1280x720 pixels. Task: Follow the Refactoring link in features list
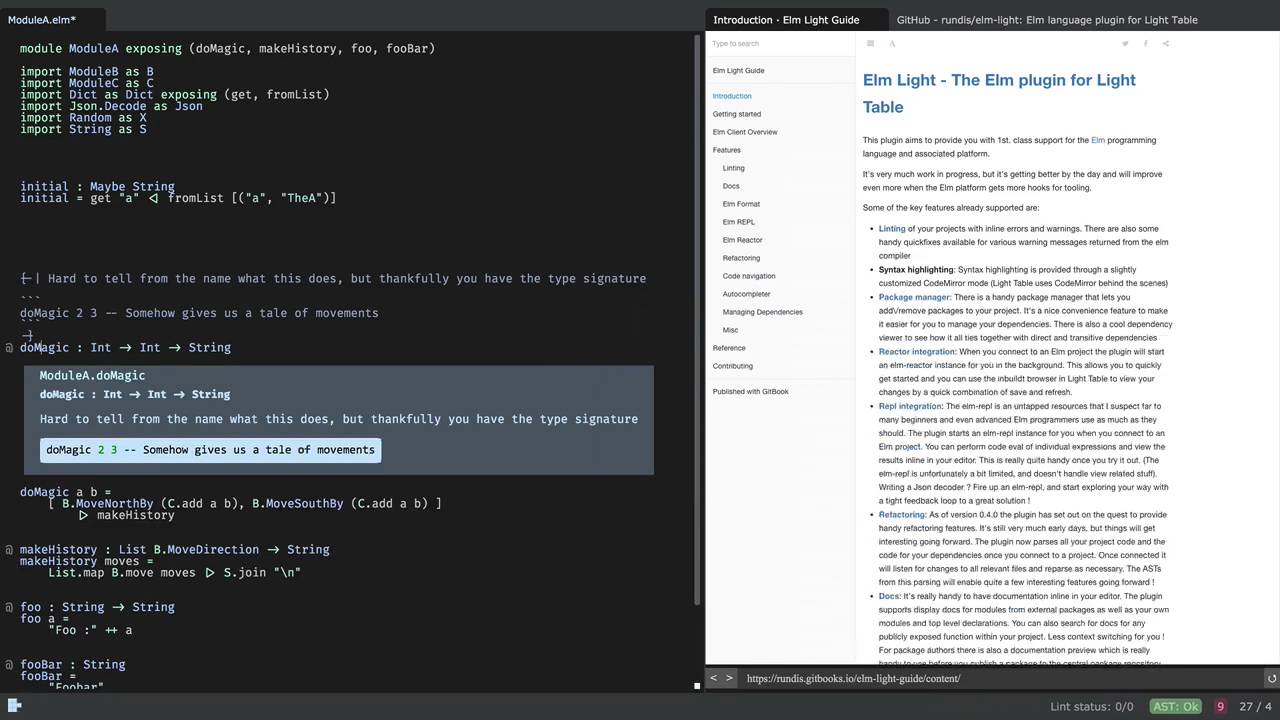click(902, 515)
